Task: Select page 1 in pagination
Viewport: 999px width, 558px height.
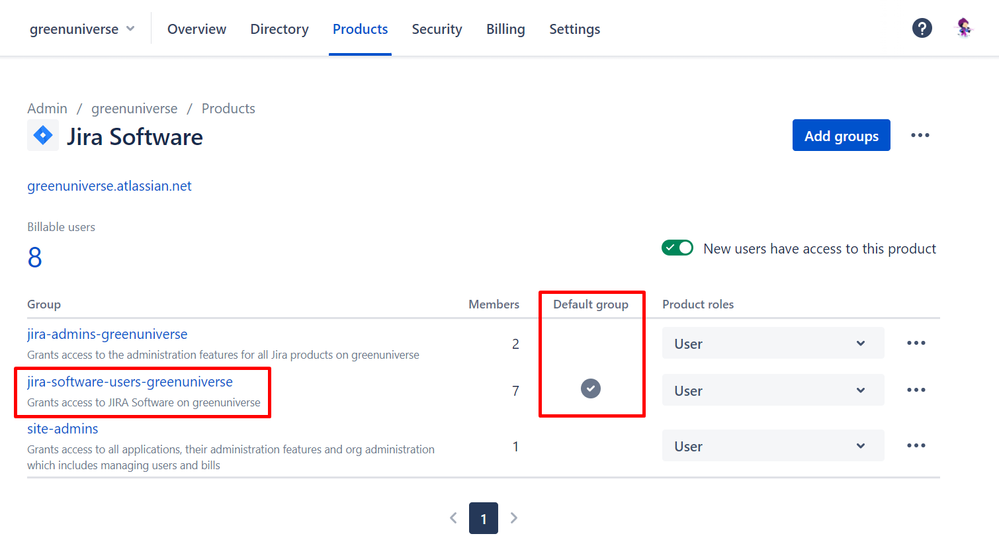Action: (484, 518)
